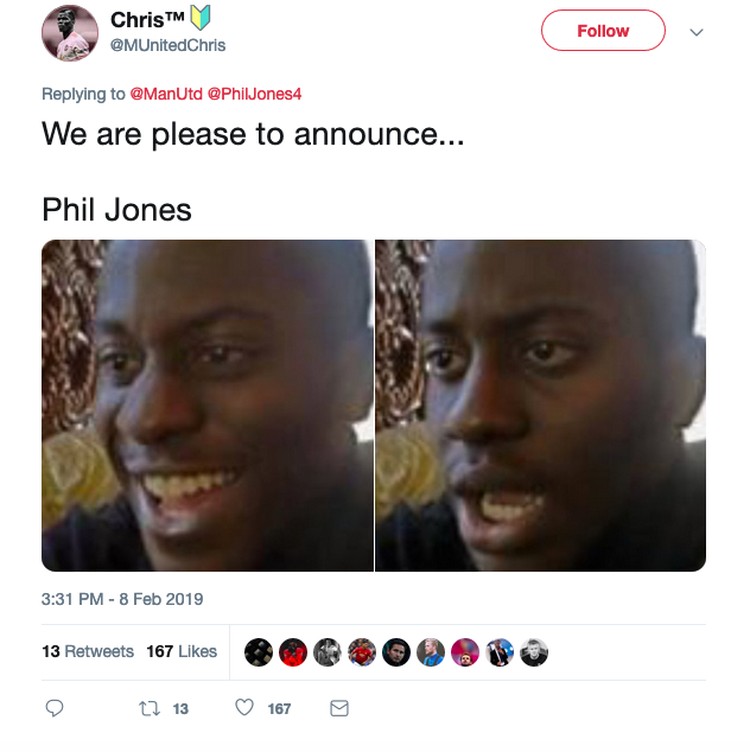Viewport: 750px width, 752px height.
Task: Open the right disappointed meme image
Action: [x=540, y=405]
